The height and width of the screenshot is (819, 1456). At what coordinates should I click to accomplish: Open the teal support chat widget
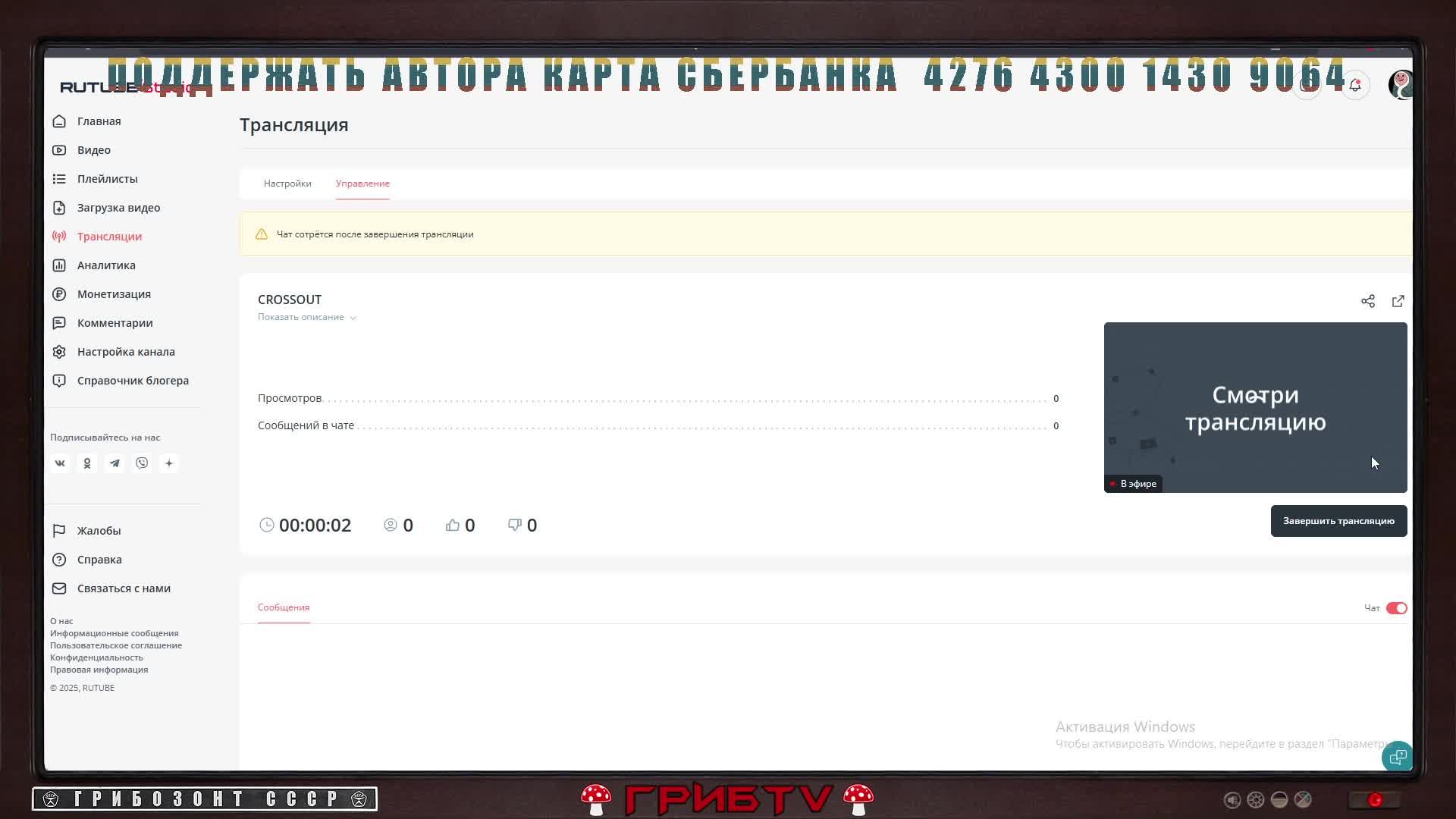(x=1398, y=757)
